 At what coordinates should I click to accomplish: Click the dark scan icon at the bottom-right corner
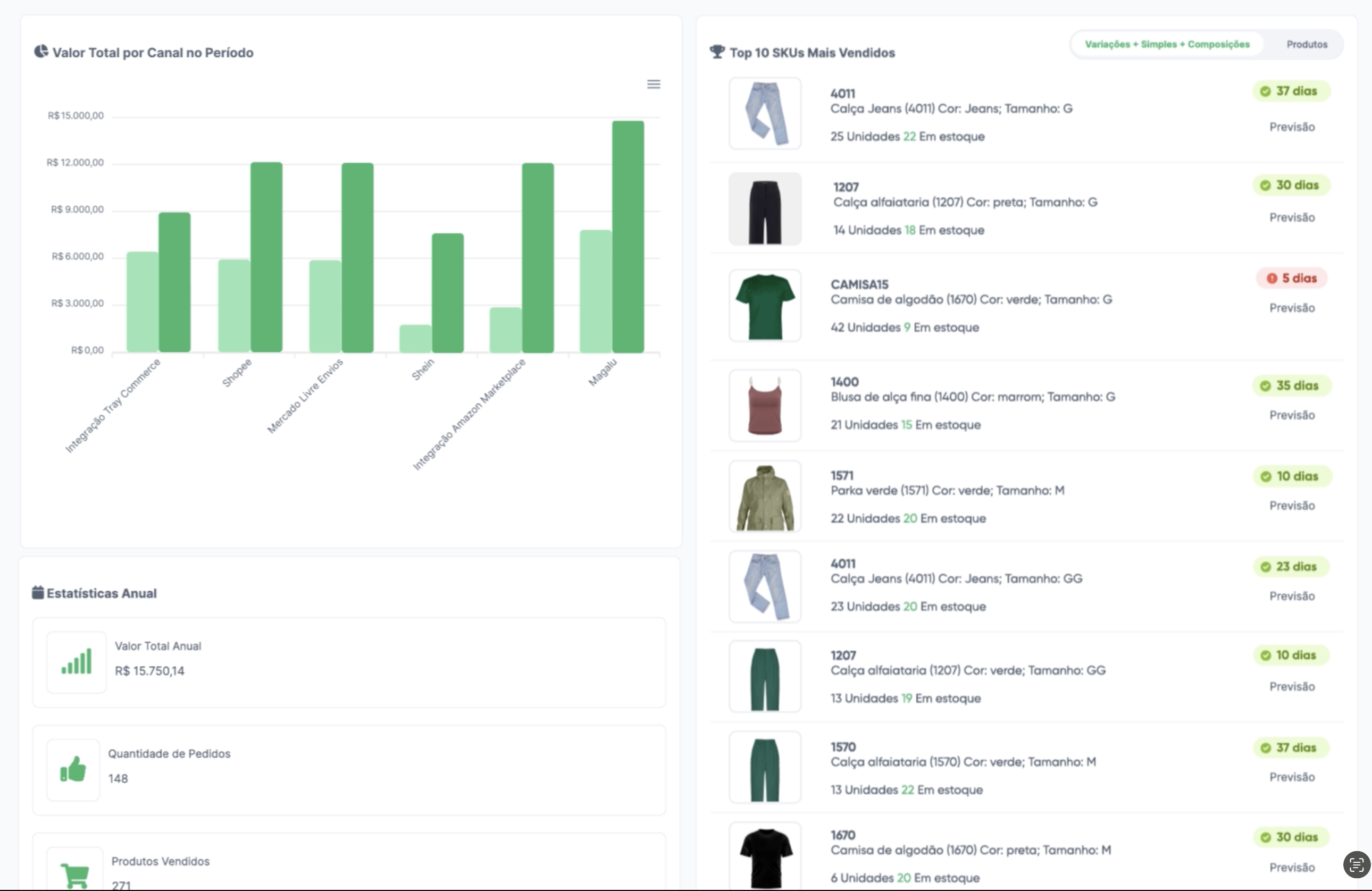pyautogui.click(x=1356, y=864)
